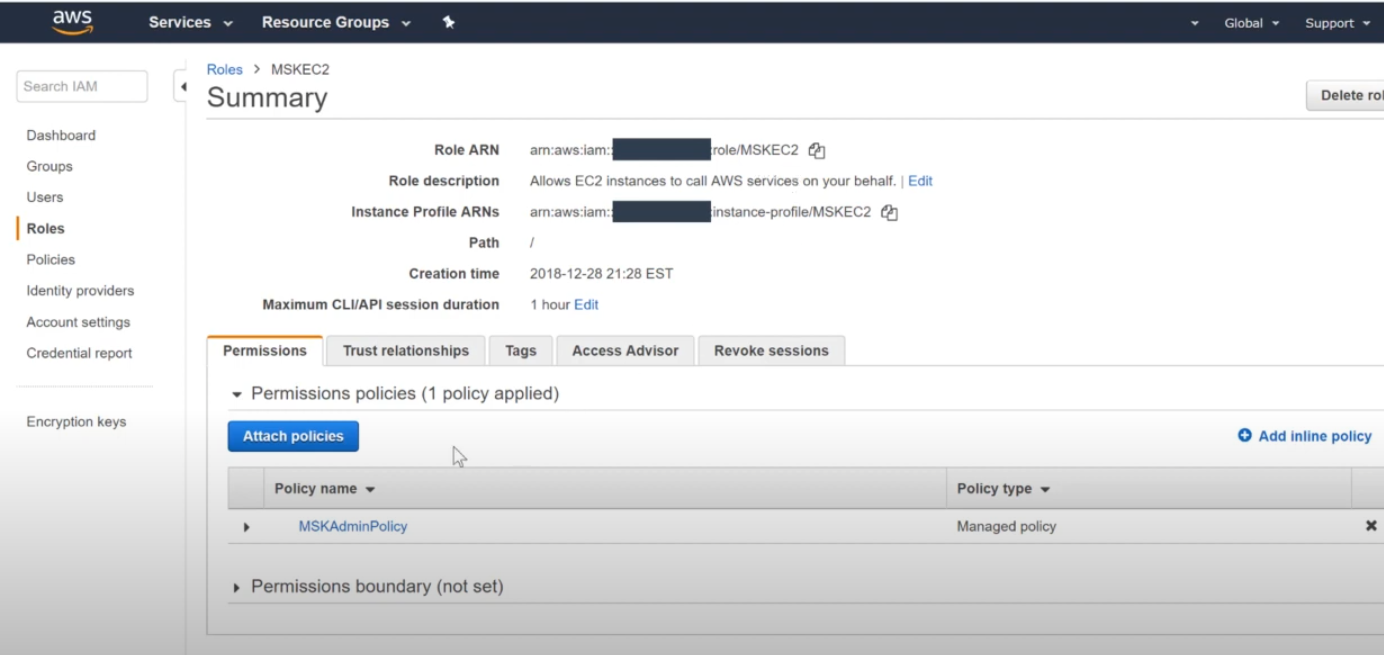
Task: Open the Global region dropdown
Action: point(1252,23)
